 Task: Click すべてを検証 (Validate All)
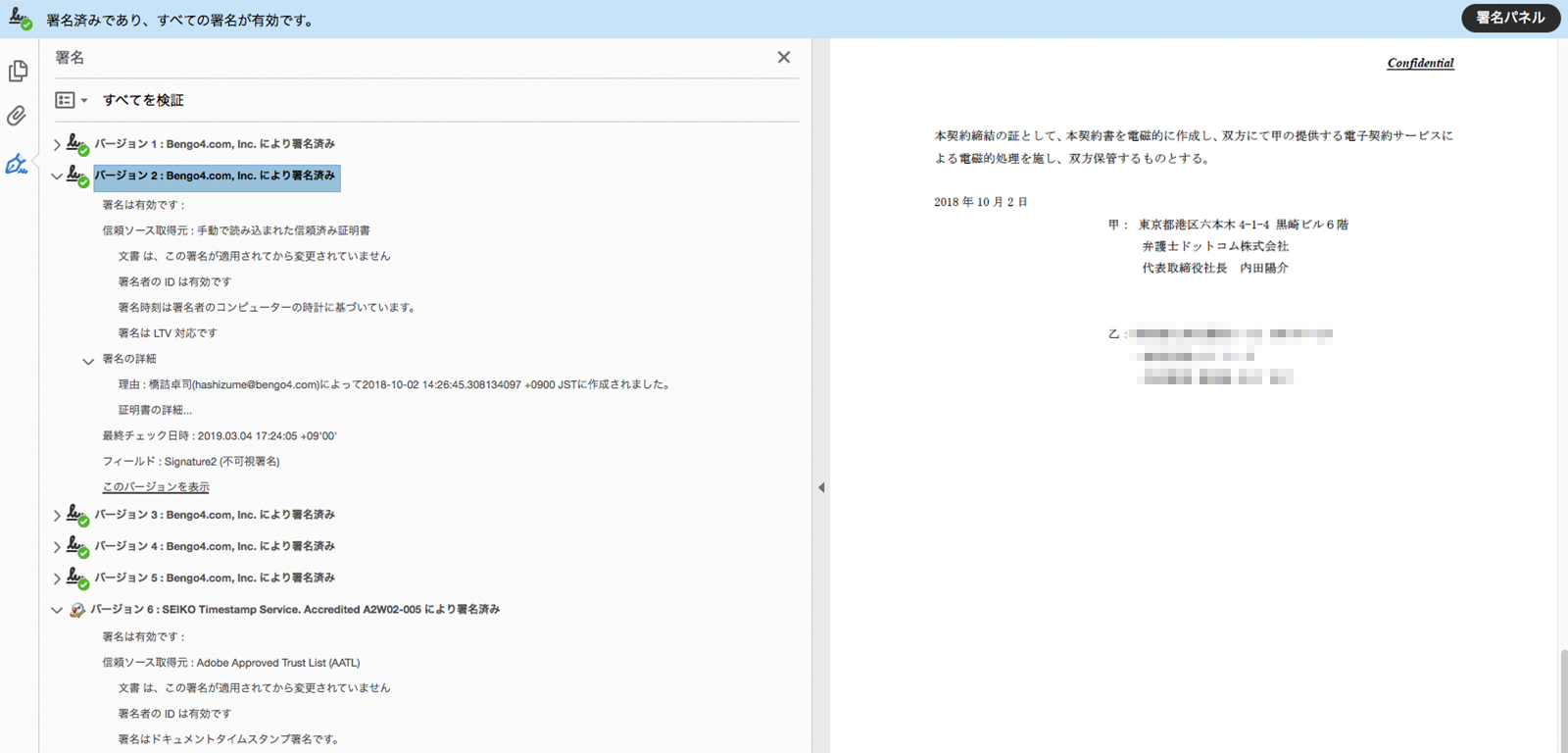pos(143,100)
